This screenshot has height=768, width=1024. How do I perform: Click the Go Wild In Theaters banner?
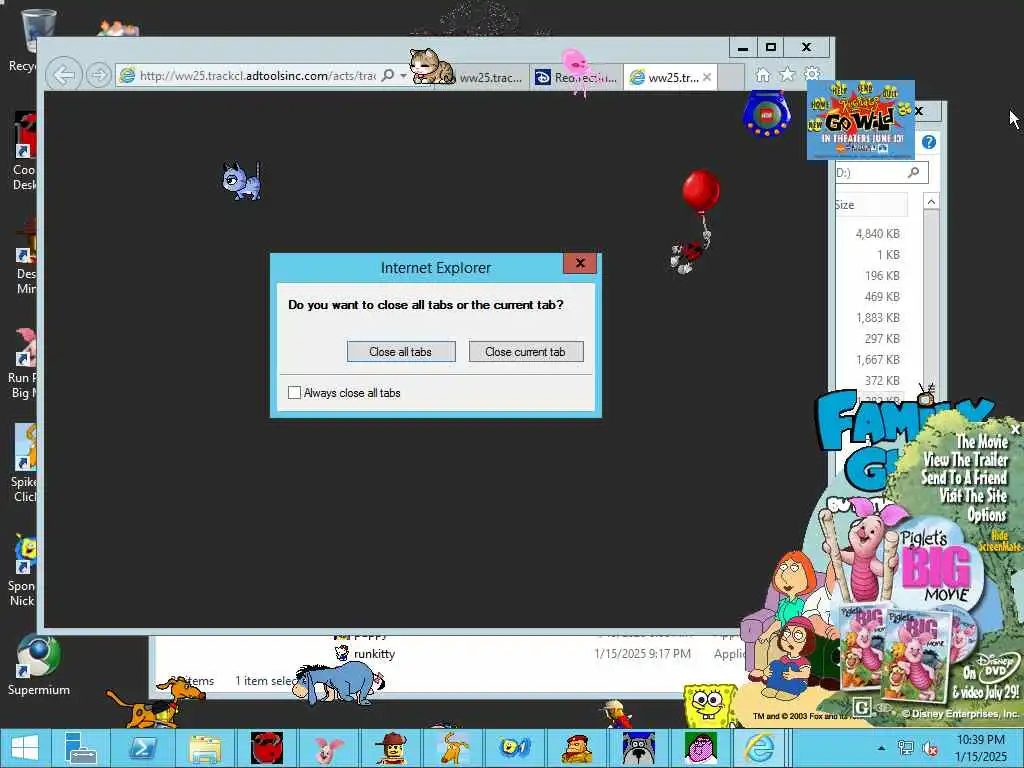861,120
